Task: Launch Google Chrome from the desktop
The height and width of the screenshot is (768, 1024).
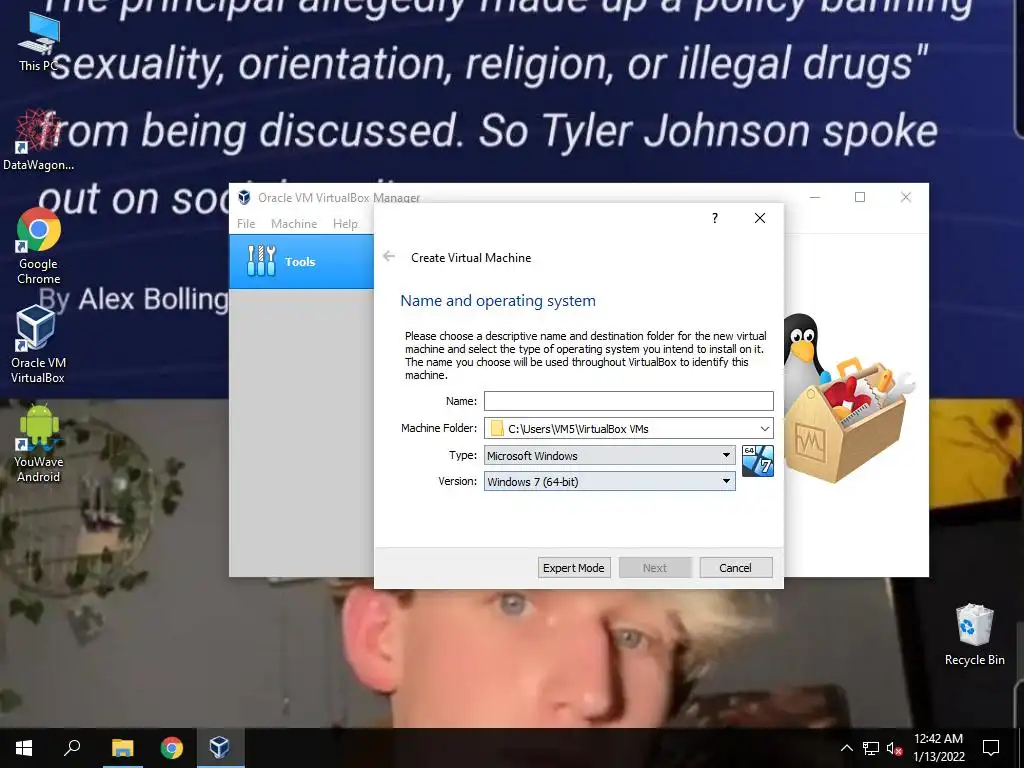Action: (x=38, y=246)
